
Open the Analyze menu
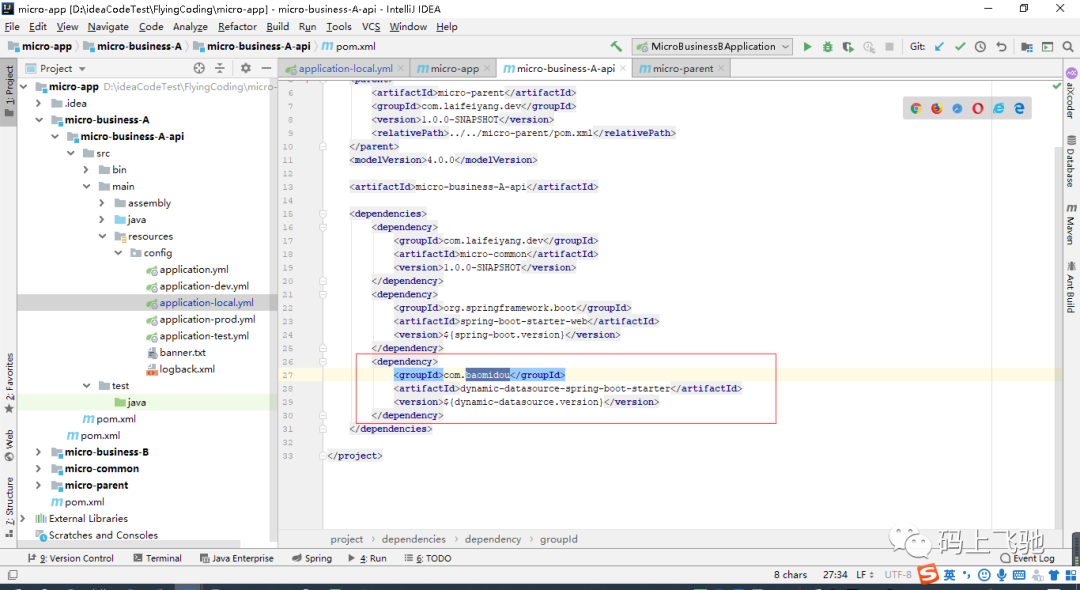tap(190, 26)
